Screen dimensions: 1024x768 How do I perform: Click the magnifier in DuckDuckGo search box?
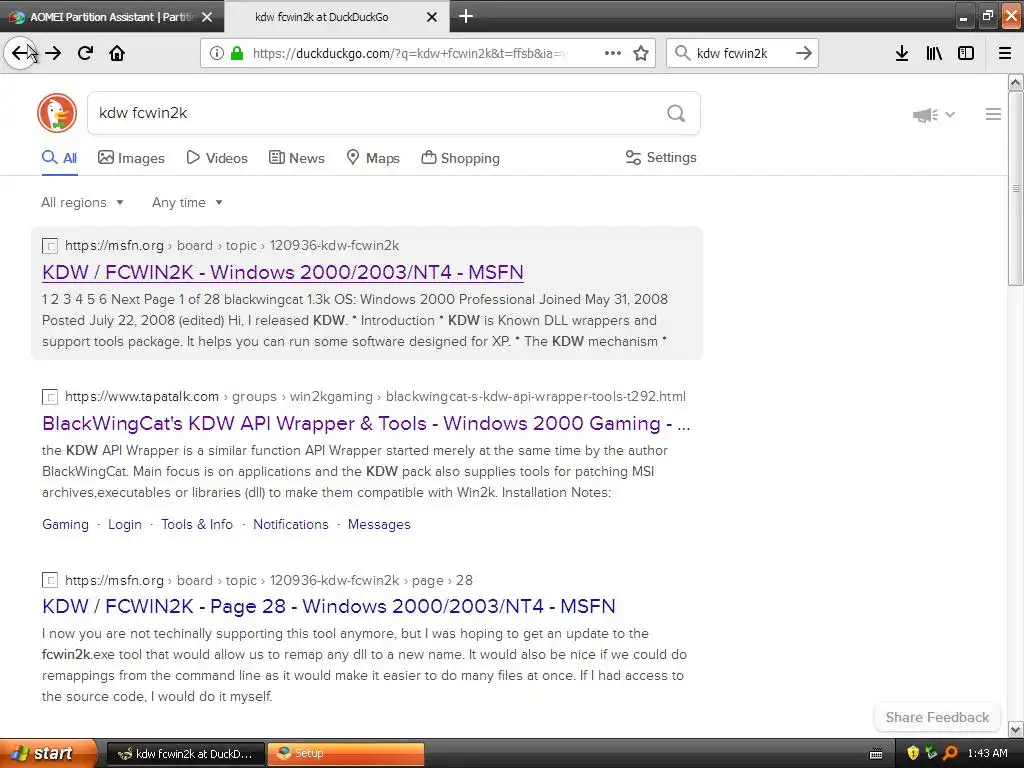pyautogui.click(x=676, y=114)
